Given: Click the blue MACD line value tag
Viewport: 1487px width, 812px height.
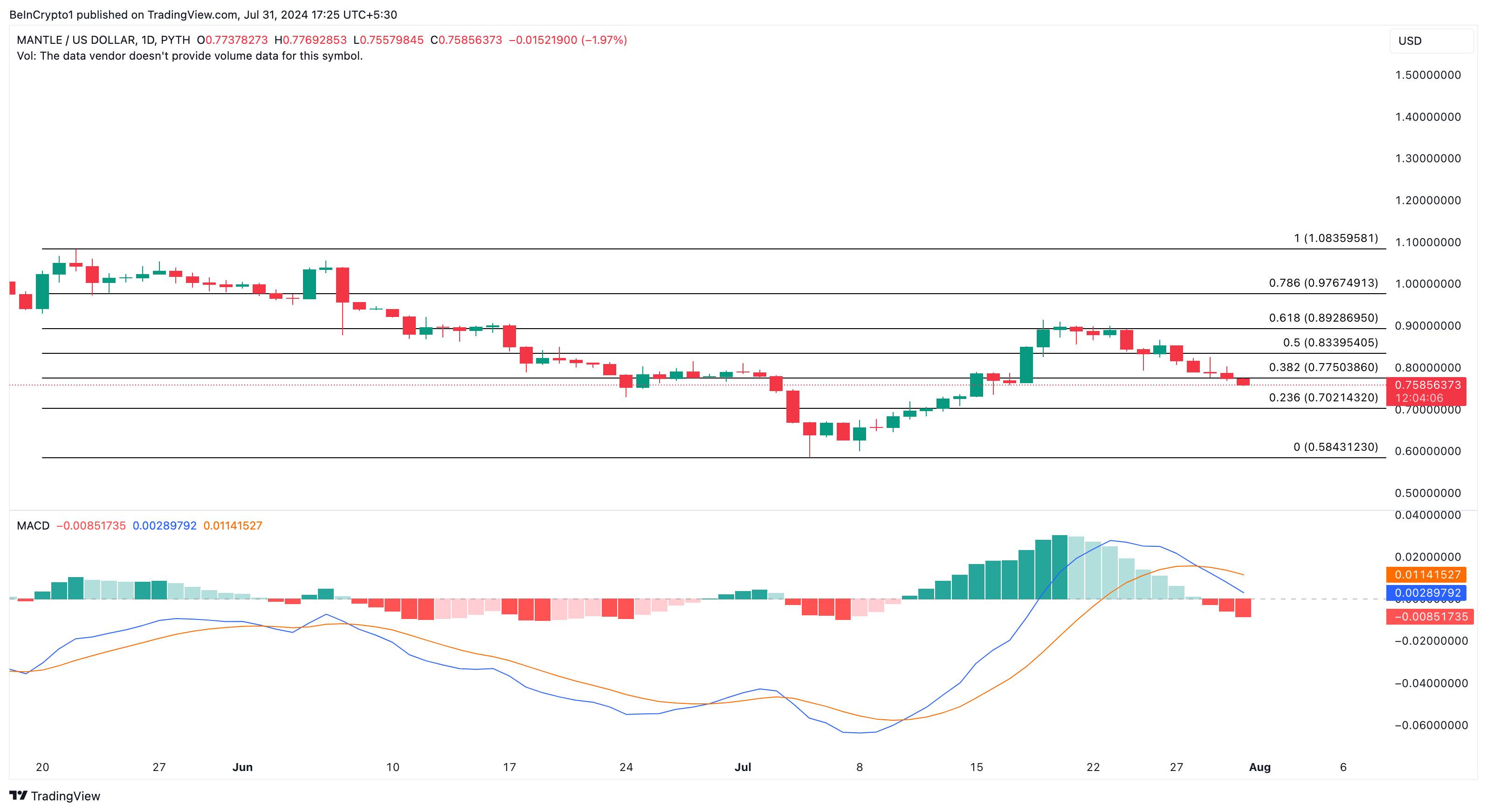Looking at the screenshot, I should (1427, 593).
